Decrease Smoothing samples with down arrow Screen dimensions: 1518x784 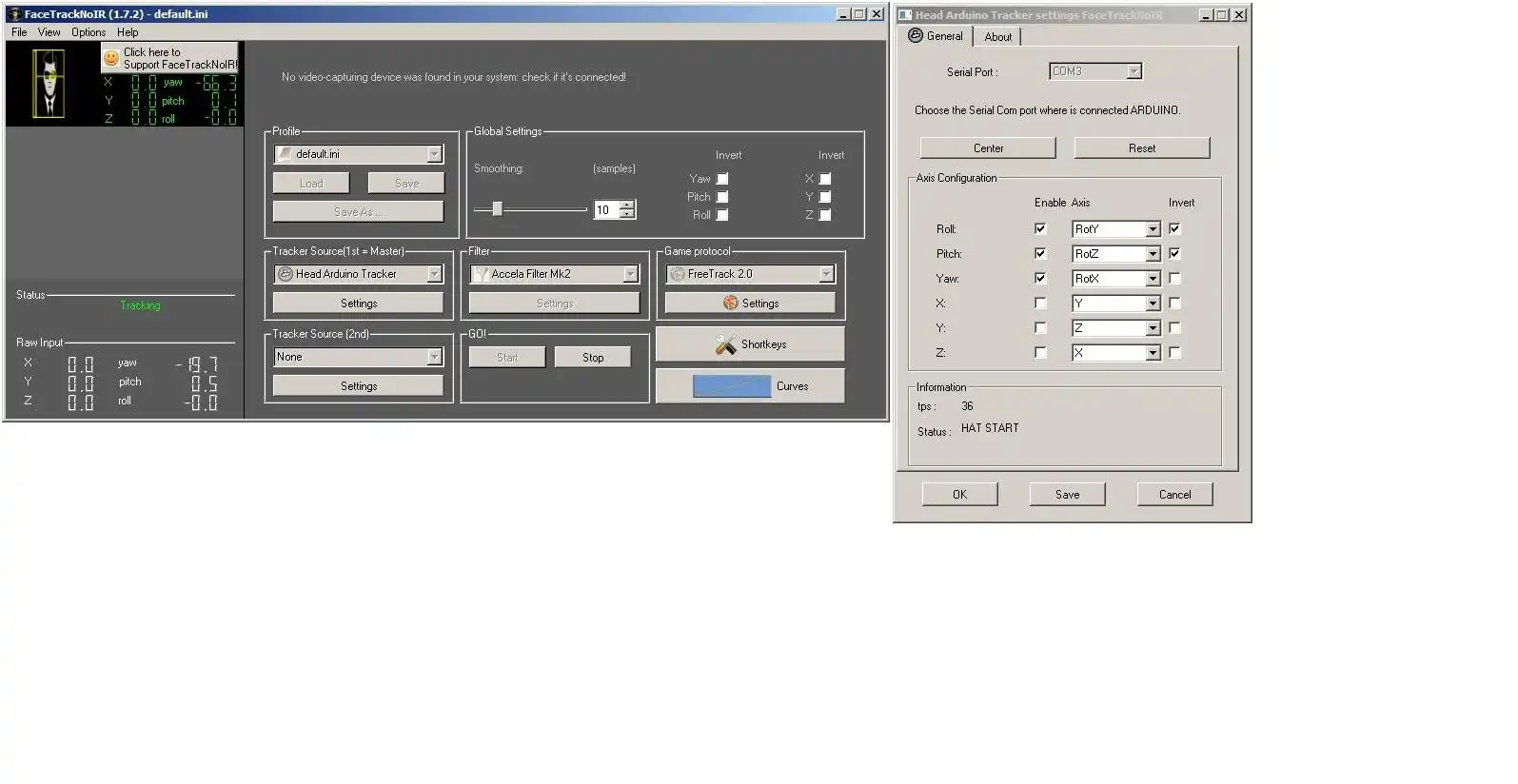point(627,215)
